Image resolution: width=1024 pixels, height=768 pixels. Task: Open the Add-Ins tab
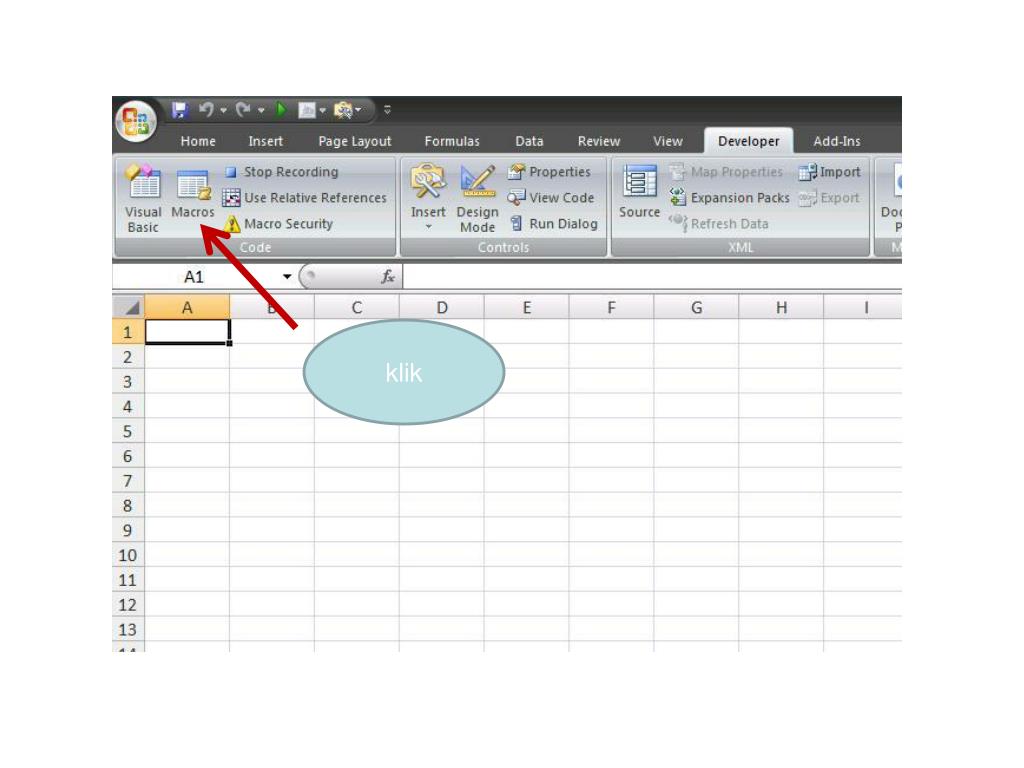pos(837,141)
